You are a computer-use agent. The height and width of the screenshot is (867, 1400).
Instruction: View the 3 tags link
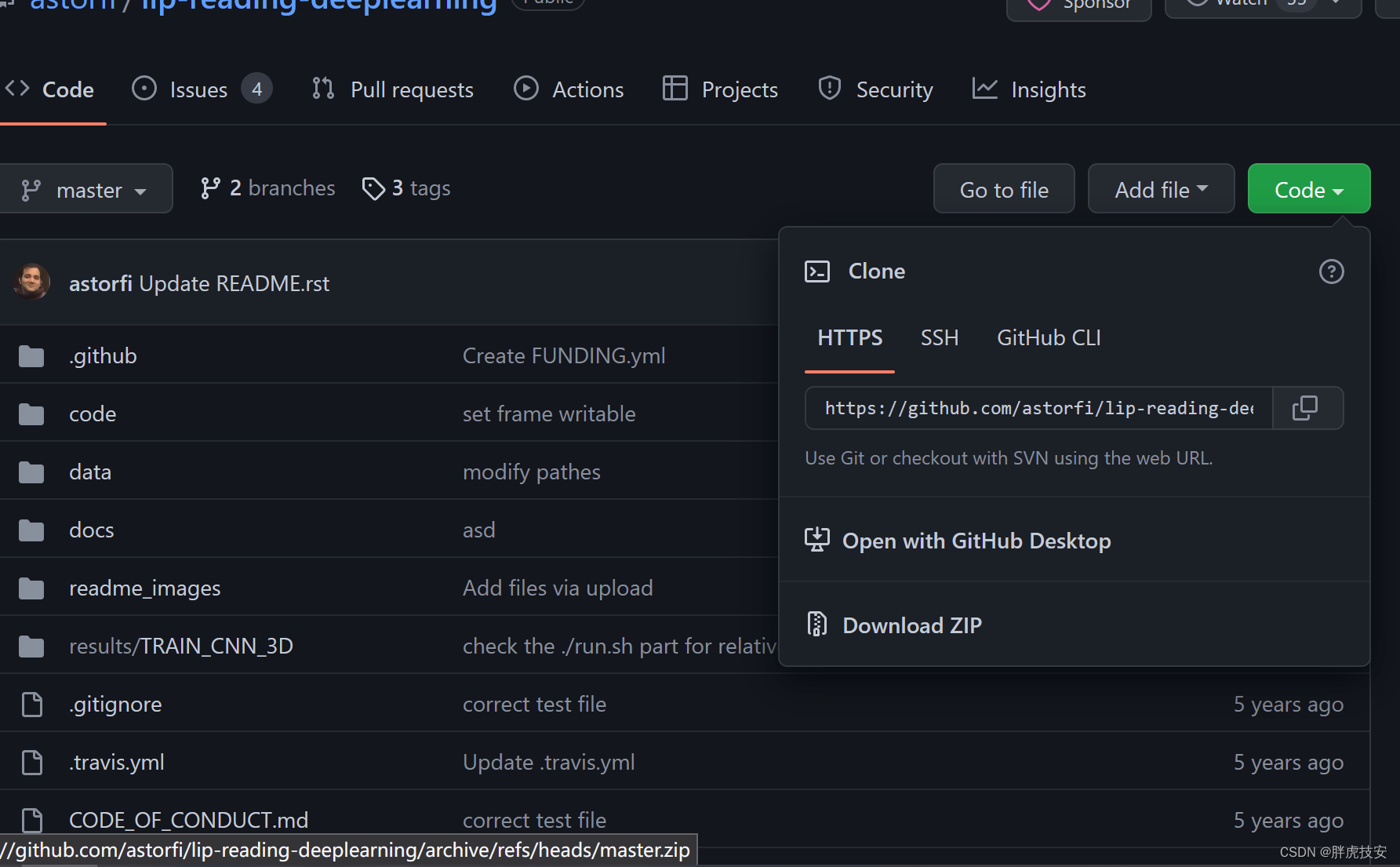point(406,188)
